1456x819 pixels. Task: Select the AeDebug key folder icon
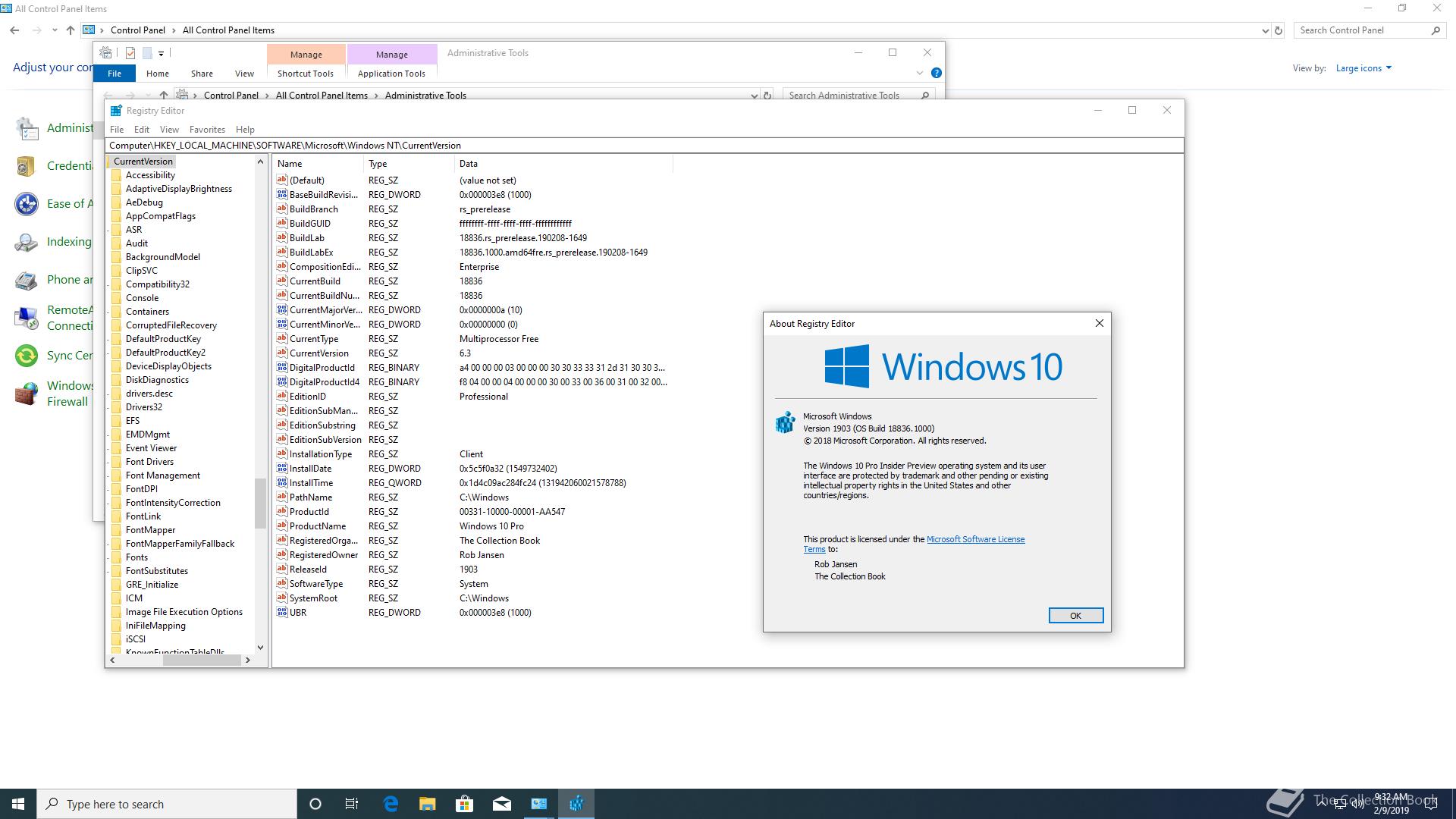(116, 202)
